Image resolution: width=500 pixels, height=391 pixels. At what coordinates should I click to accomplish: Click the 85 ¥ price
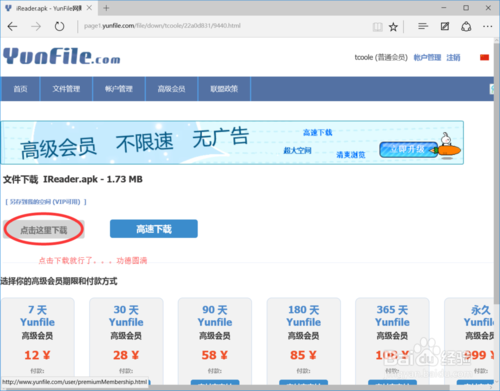pyautogui.click(x=303, y=355)
